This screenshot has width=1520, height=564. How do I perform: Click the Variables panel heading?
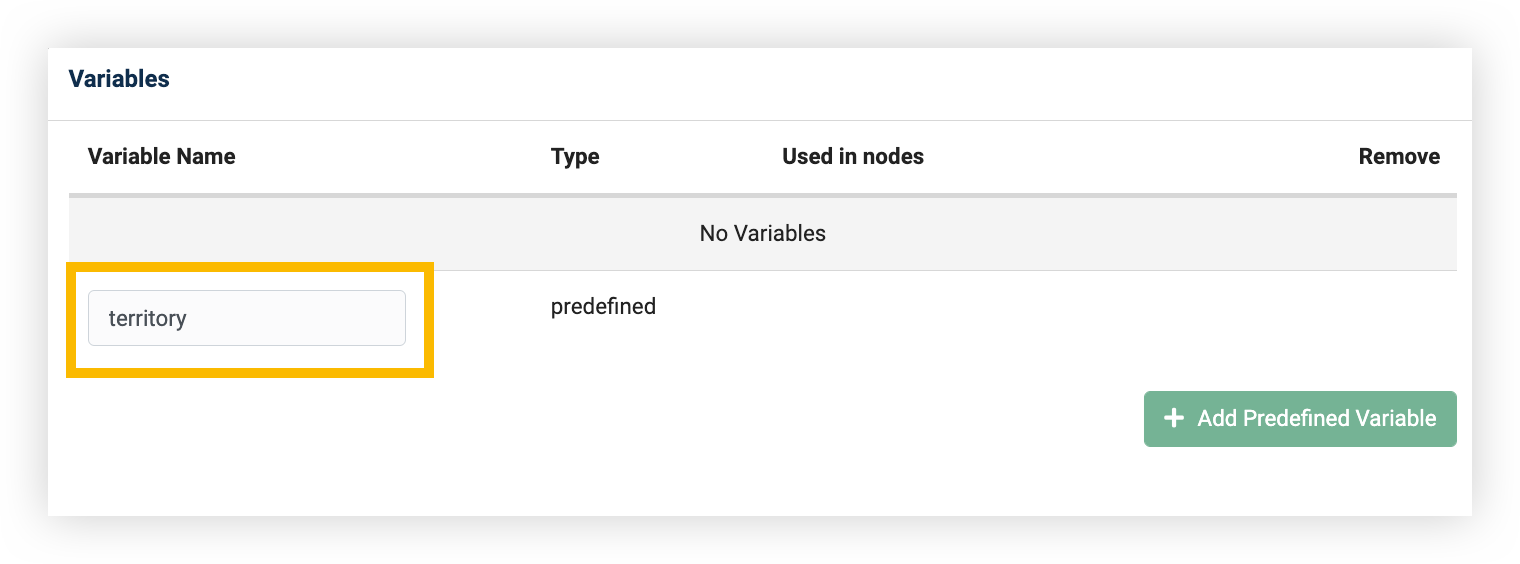click(x=119, y=79)
